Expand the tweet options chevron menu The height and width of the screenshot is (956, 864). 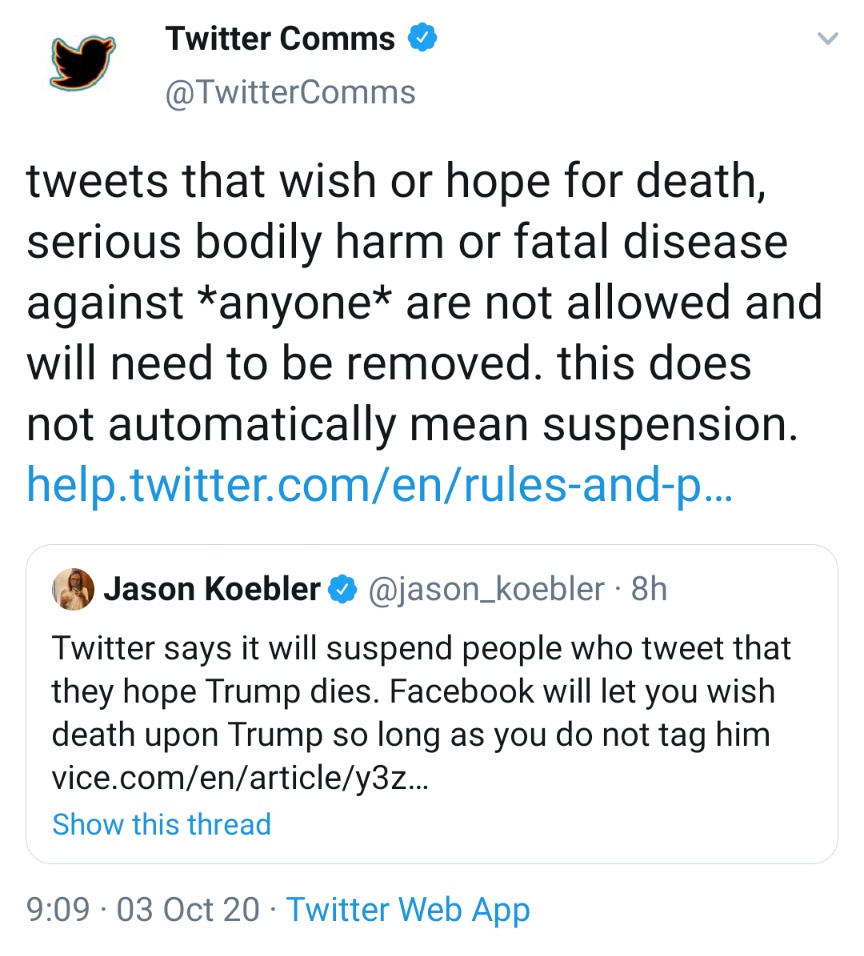(826, 39)
